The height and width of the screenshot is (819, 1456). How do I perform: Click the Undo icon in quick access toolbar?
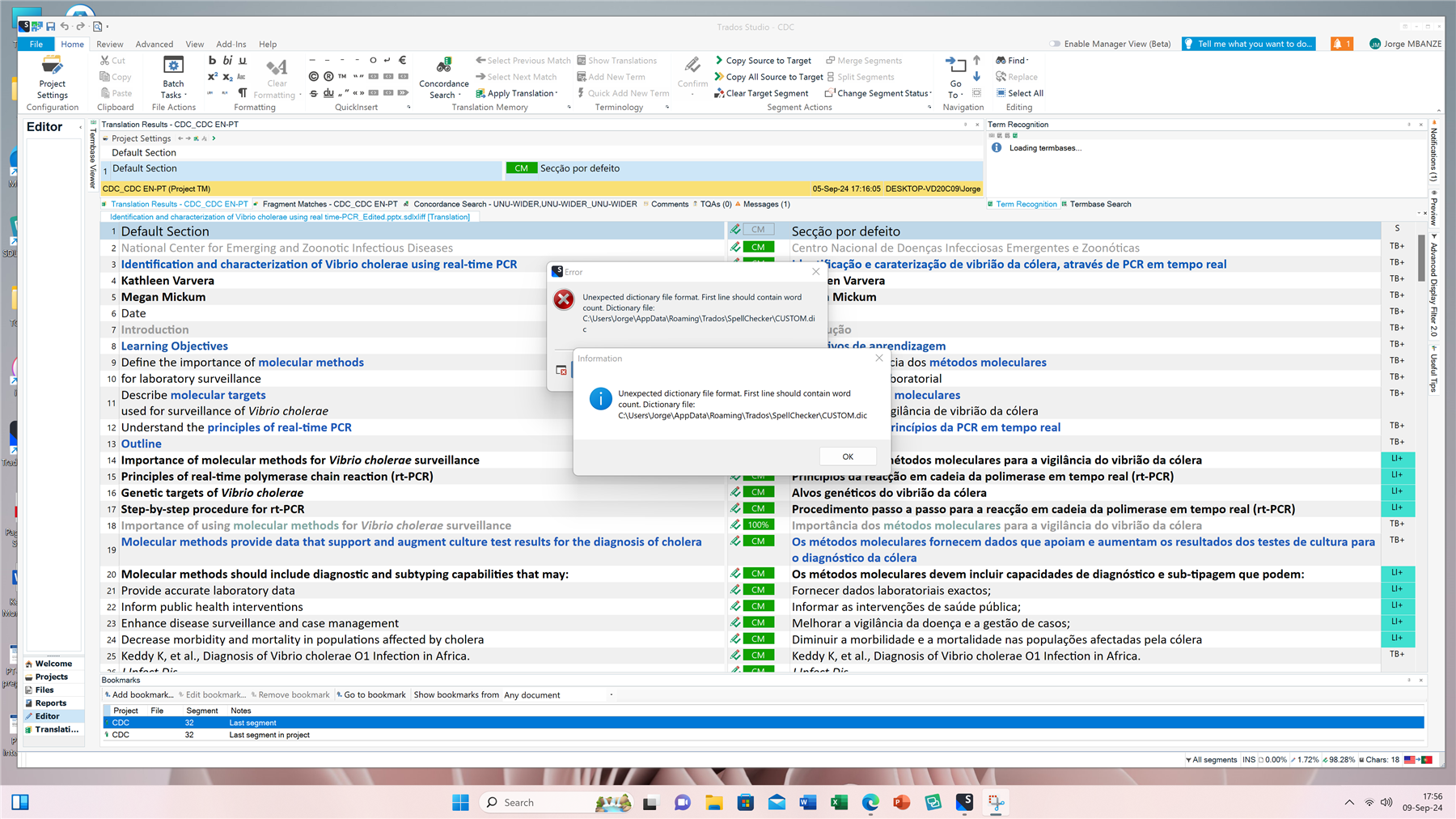[65, 26]
